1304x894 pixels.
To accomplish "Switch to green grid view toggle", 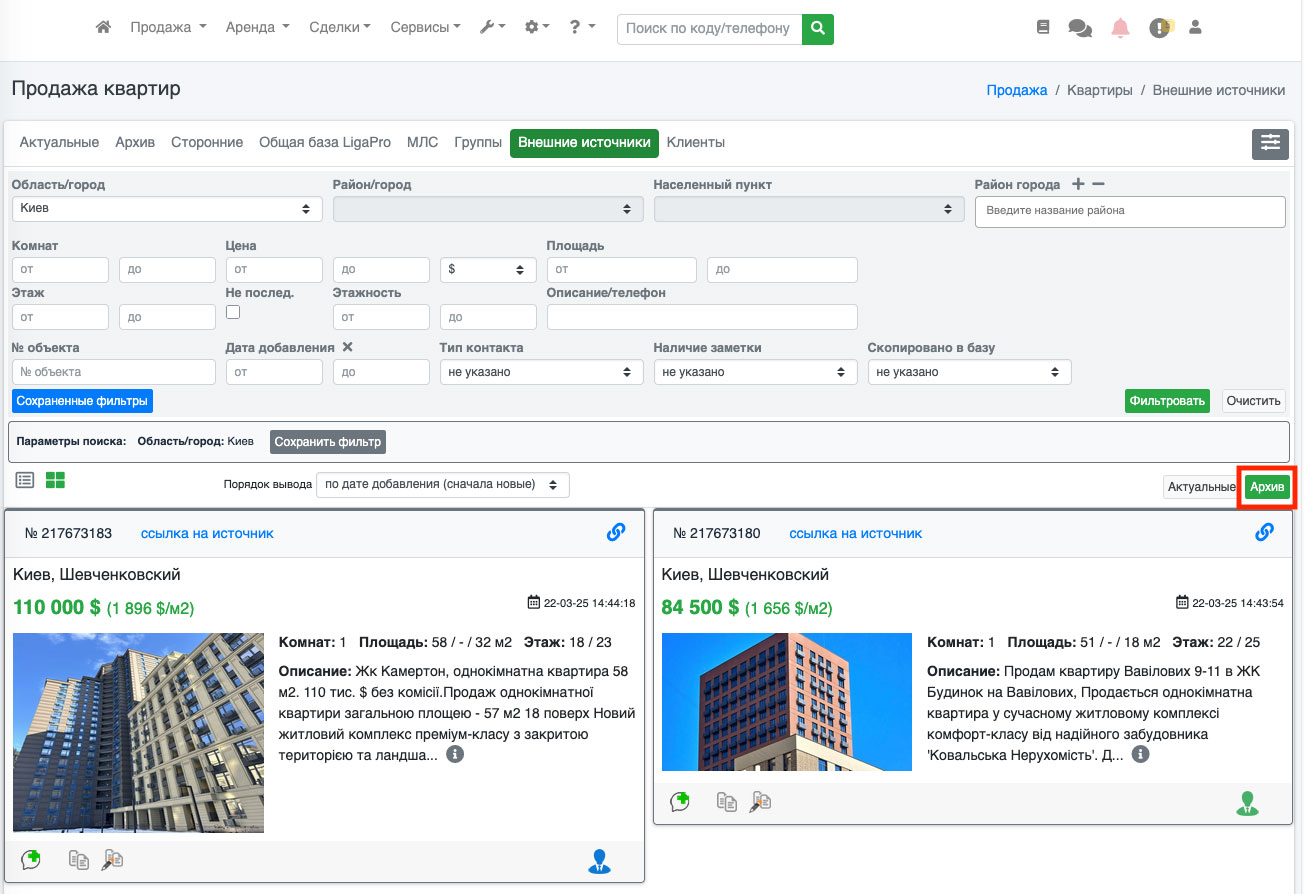I will [x=55, y=480].
